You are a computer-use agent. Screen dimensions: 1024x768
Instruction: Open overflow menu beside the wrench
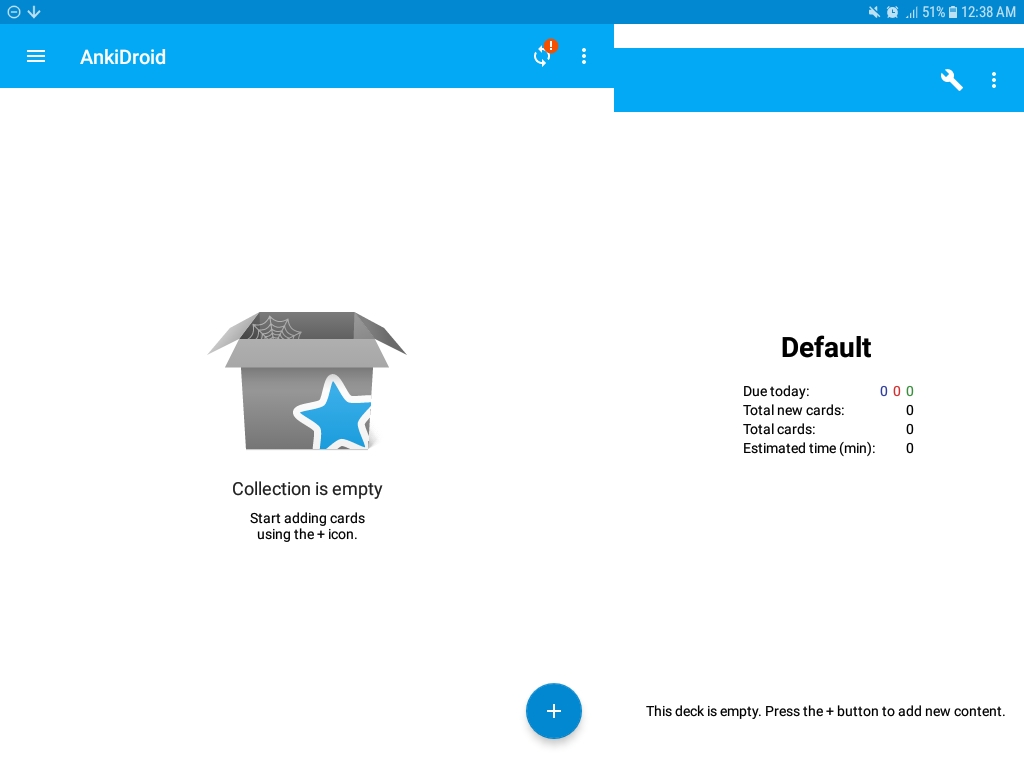click(993, 80)
